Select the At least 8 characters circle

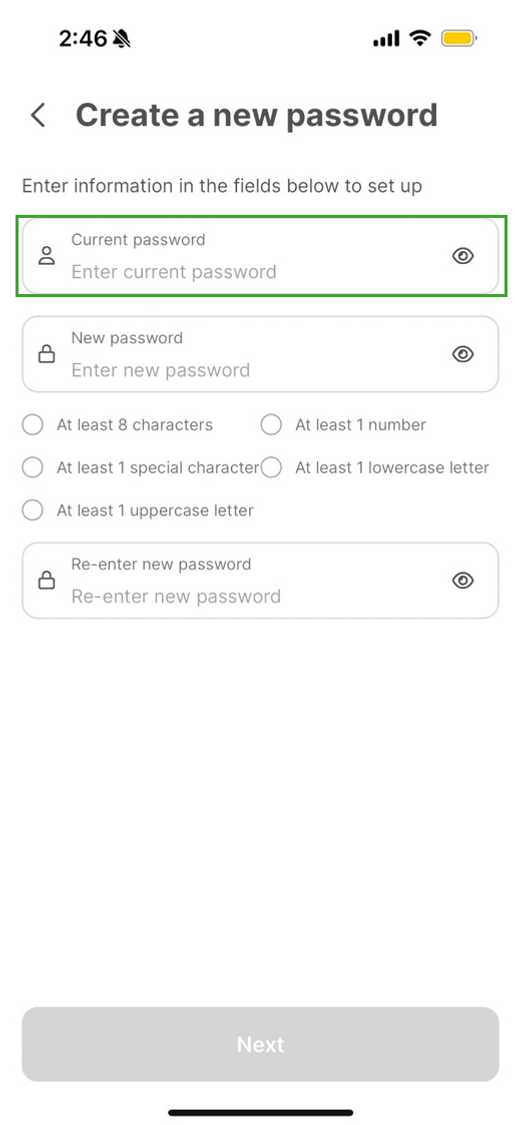coord(33,425)
